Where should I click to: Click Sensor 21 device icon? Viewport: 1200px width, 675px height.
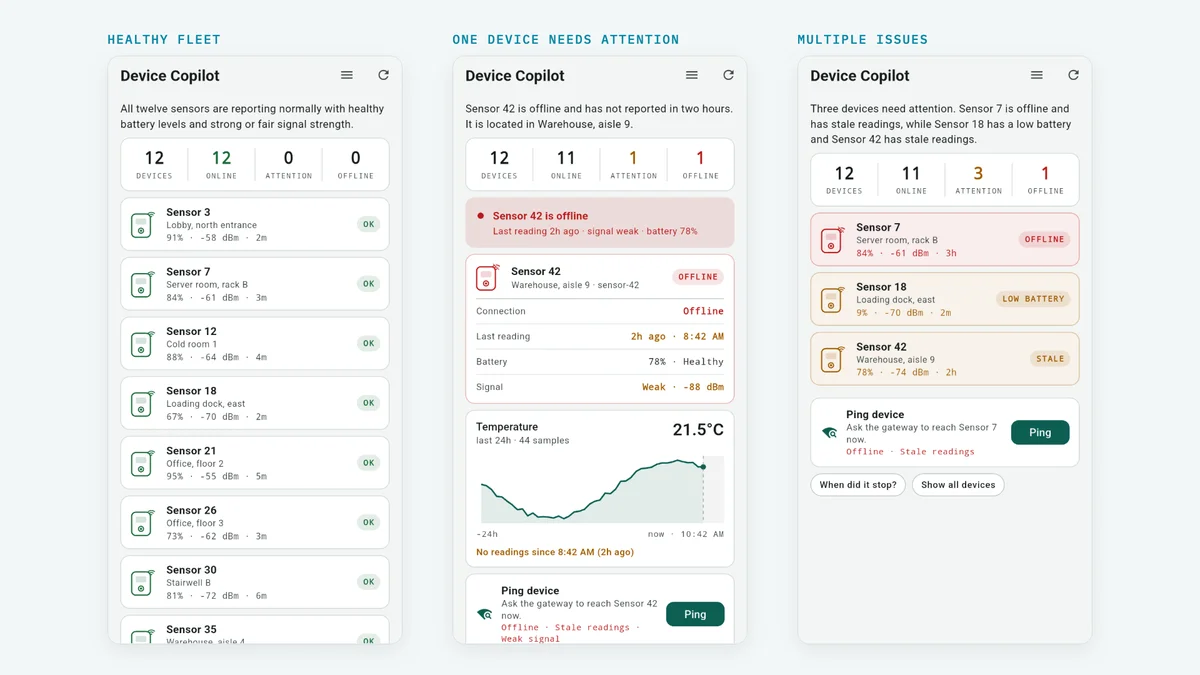pyautogui.click(x=142, y=463)
